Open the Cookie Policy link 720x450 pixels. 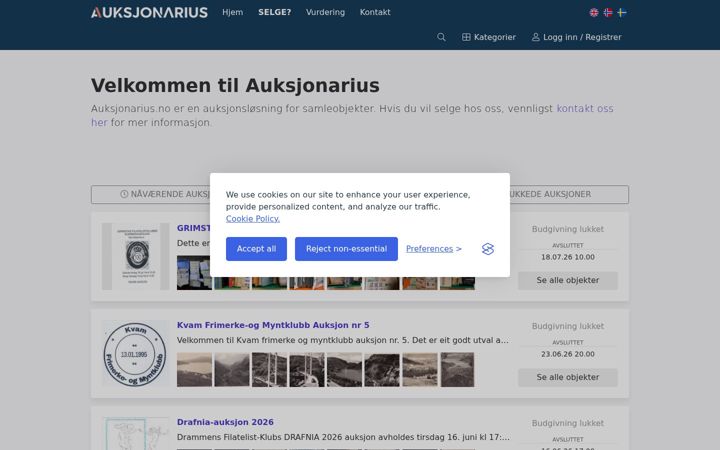(253, 219)
